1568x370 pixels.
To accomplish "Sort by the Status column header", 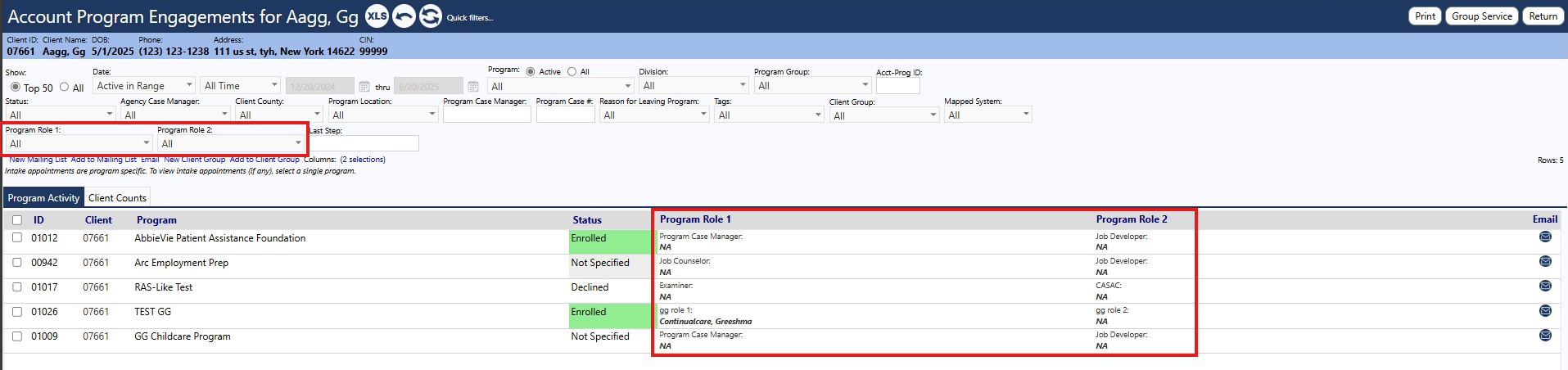I will pos(587,220).
